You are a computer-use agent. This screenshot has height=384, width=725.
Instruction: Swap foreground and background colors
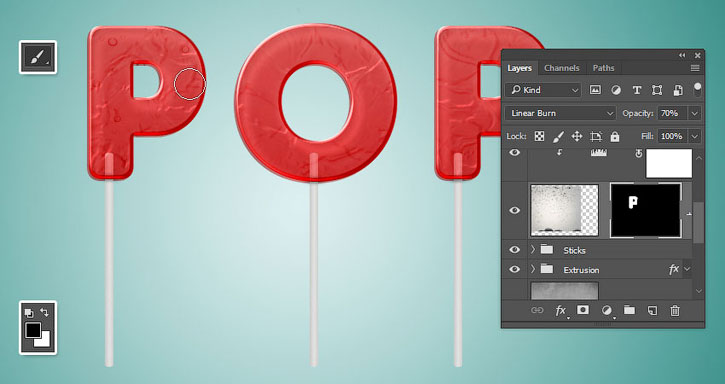45,313
